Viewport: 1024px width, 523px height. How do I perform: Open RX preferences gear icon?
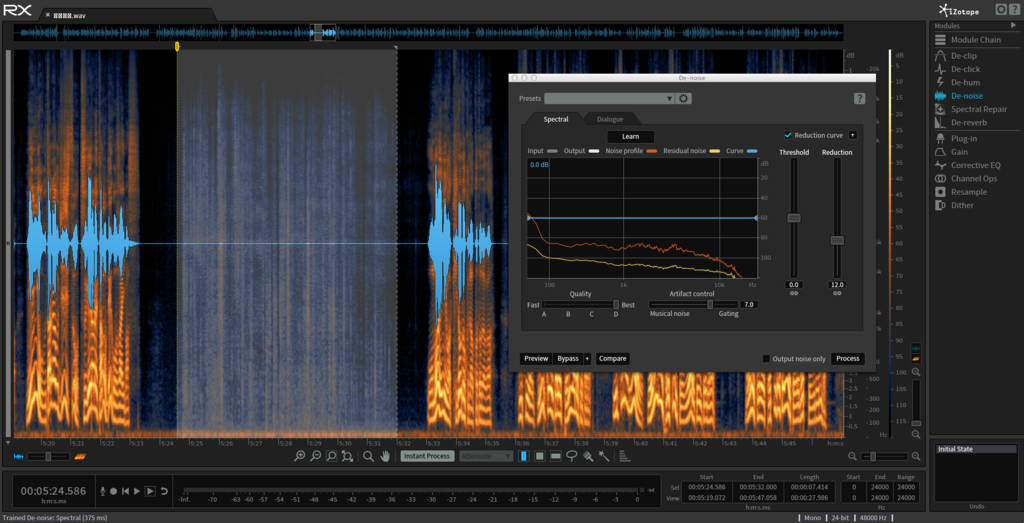click(x=1000, y=9)
